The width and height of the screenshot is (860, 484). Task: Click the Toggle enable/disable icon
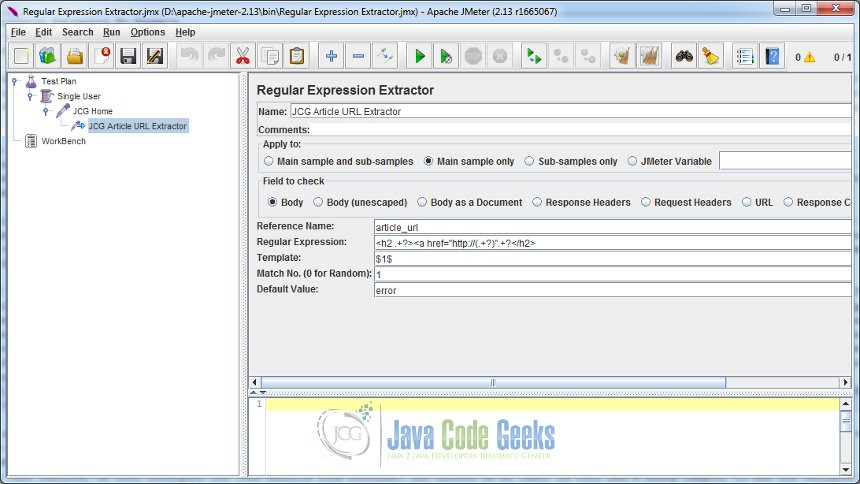pyautogui.click(x=385, y=56)
